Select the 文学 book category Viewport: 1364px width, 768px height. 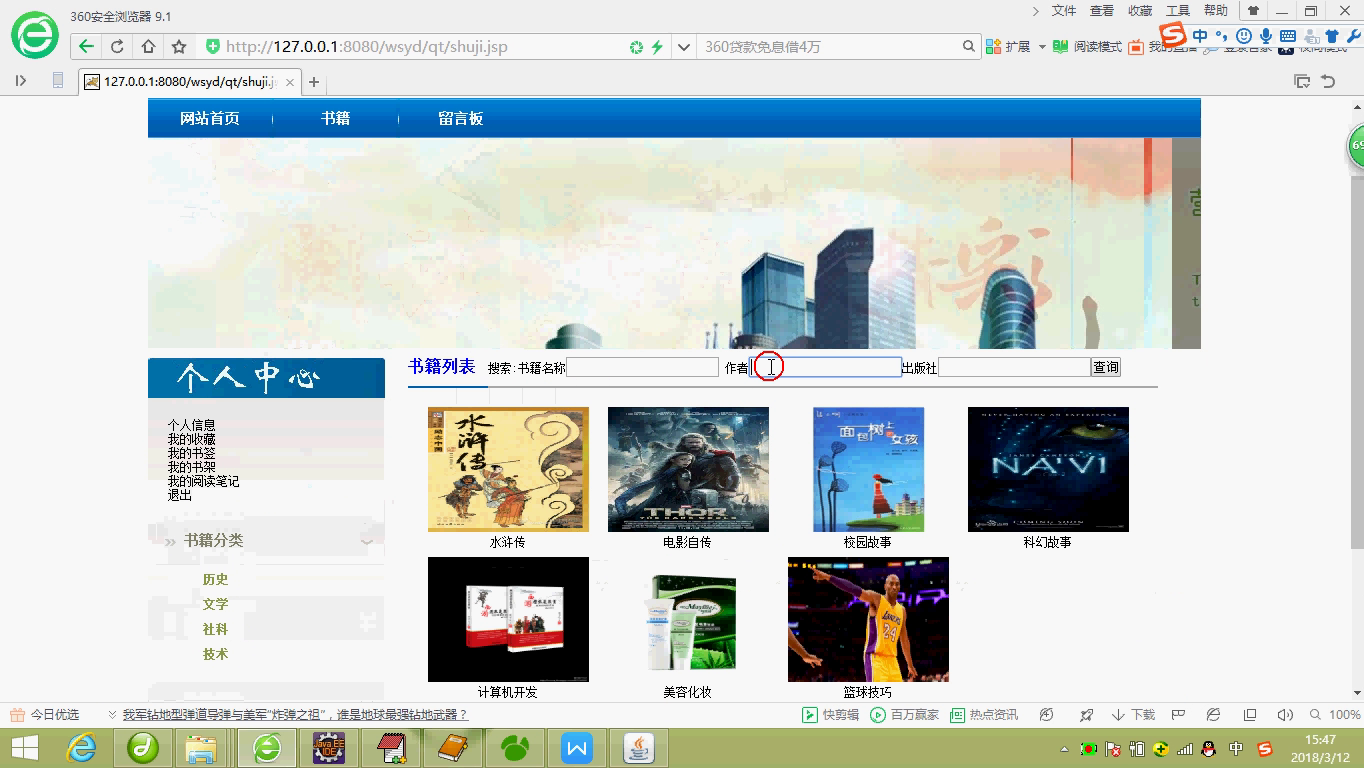click(x=215, y=604)
